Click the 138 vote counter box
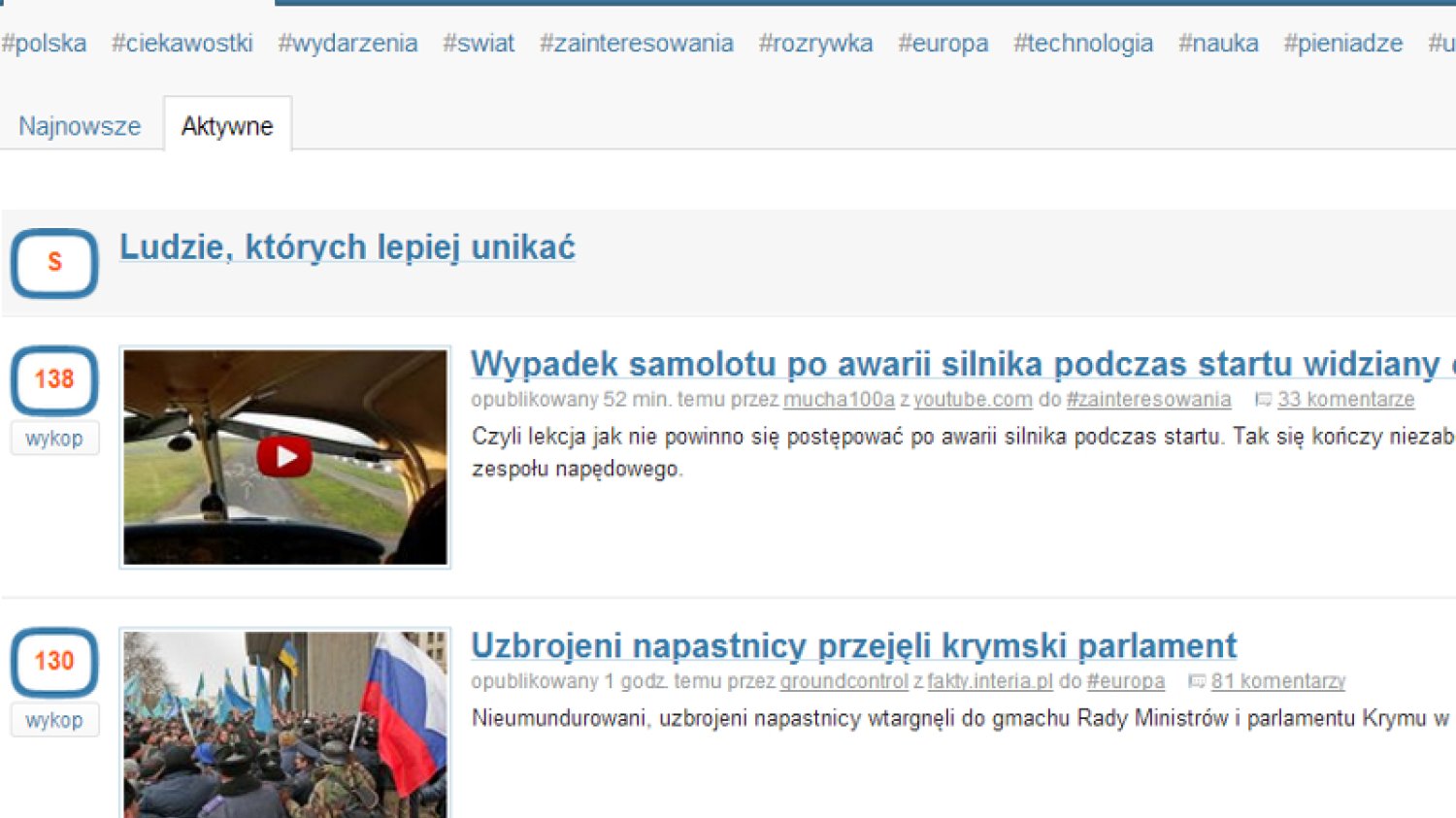This screenshot has height=818, width=1456. [x=54, y=379]
